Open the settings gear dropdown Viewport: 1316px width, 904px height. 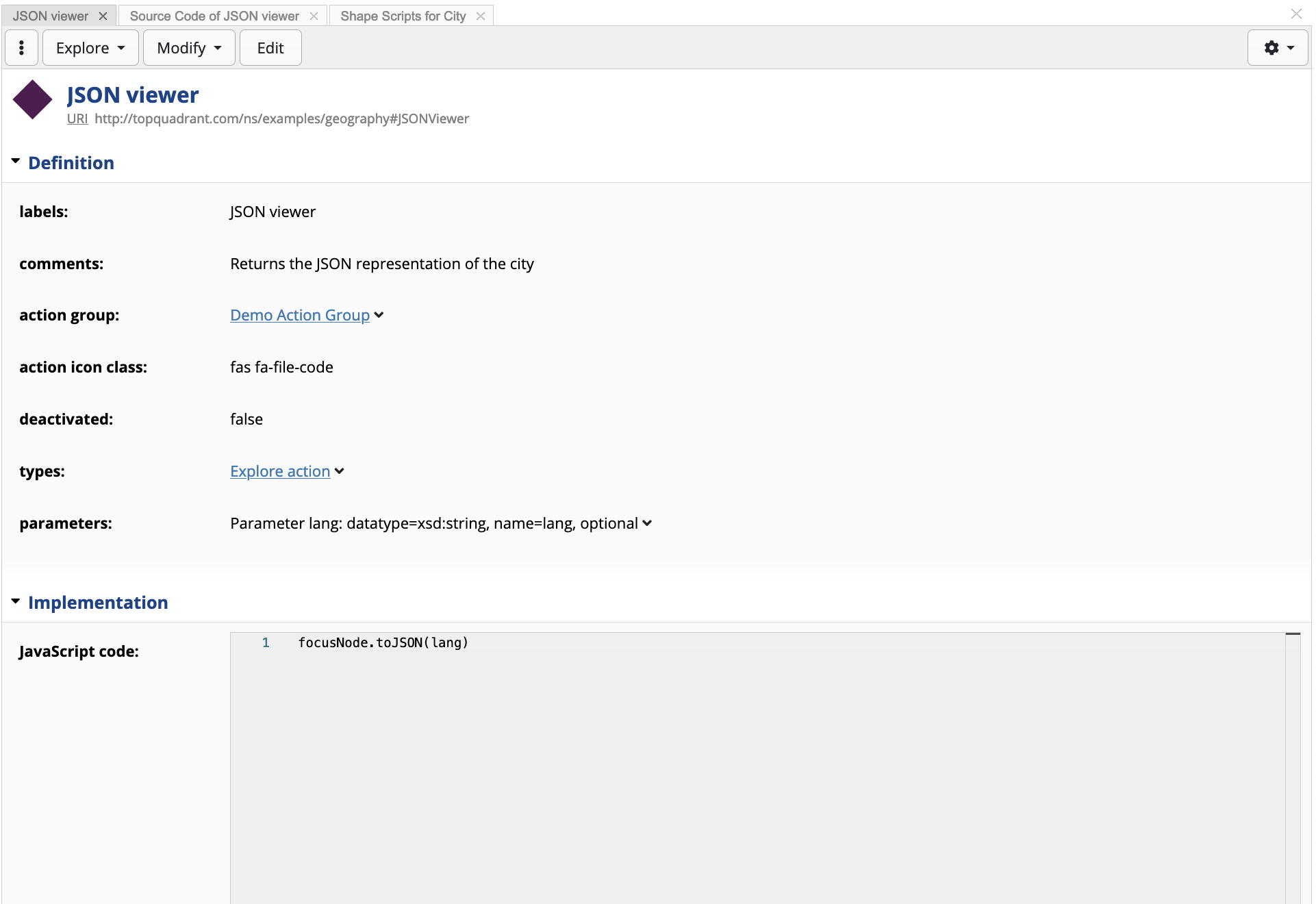tap(1278, 48)
